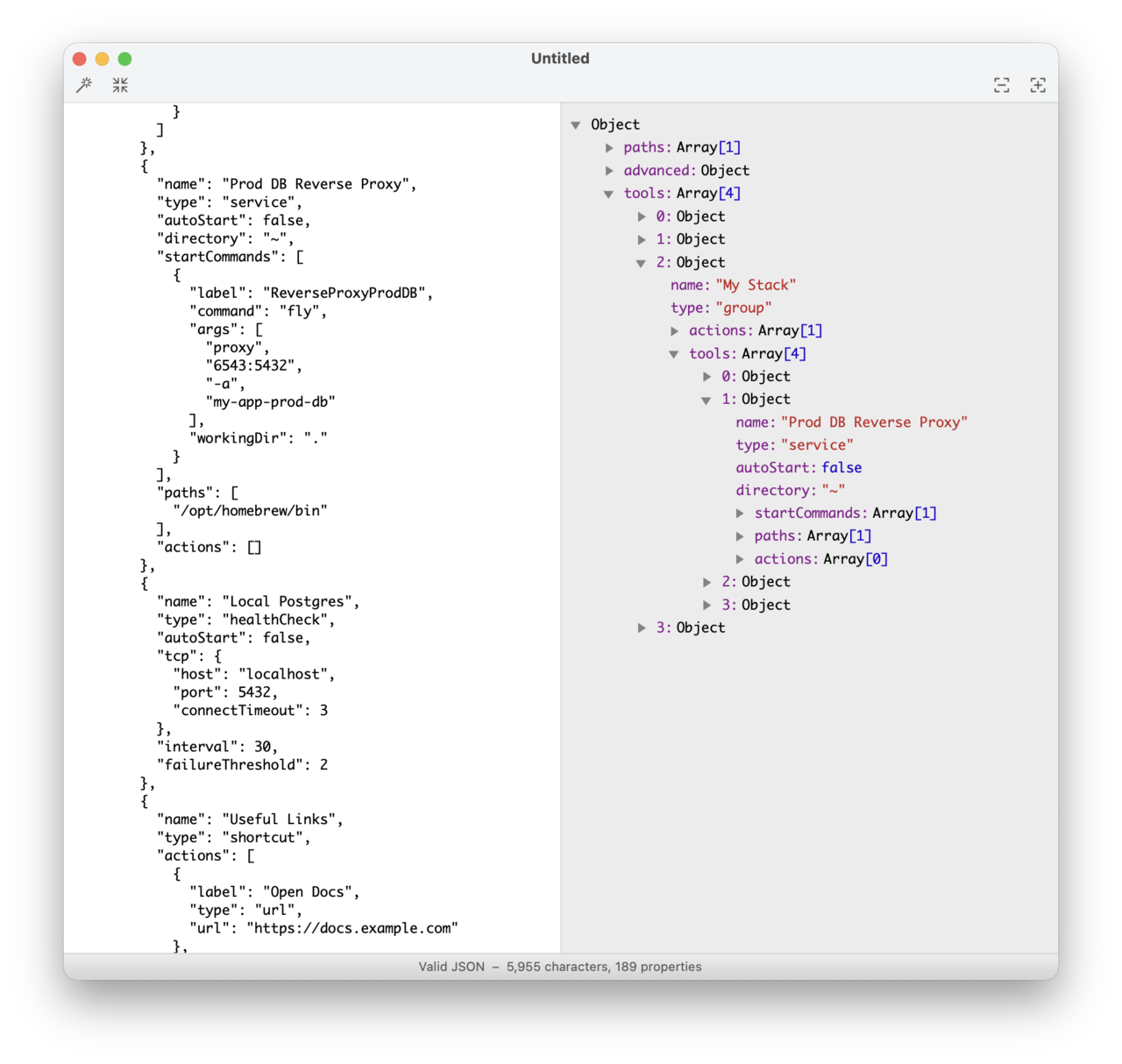Click the Untitled window title
The width and height of the screenshot is (1122, 1064).
click(560, 59)
